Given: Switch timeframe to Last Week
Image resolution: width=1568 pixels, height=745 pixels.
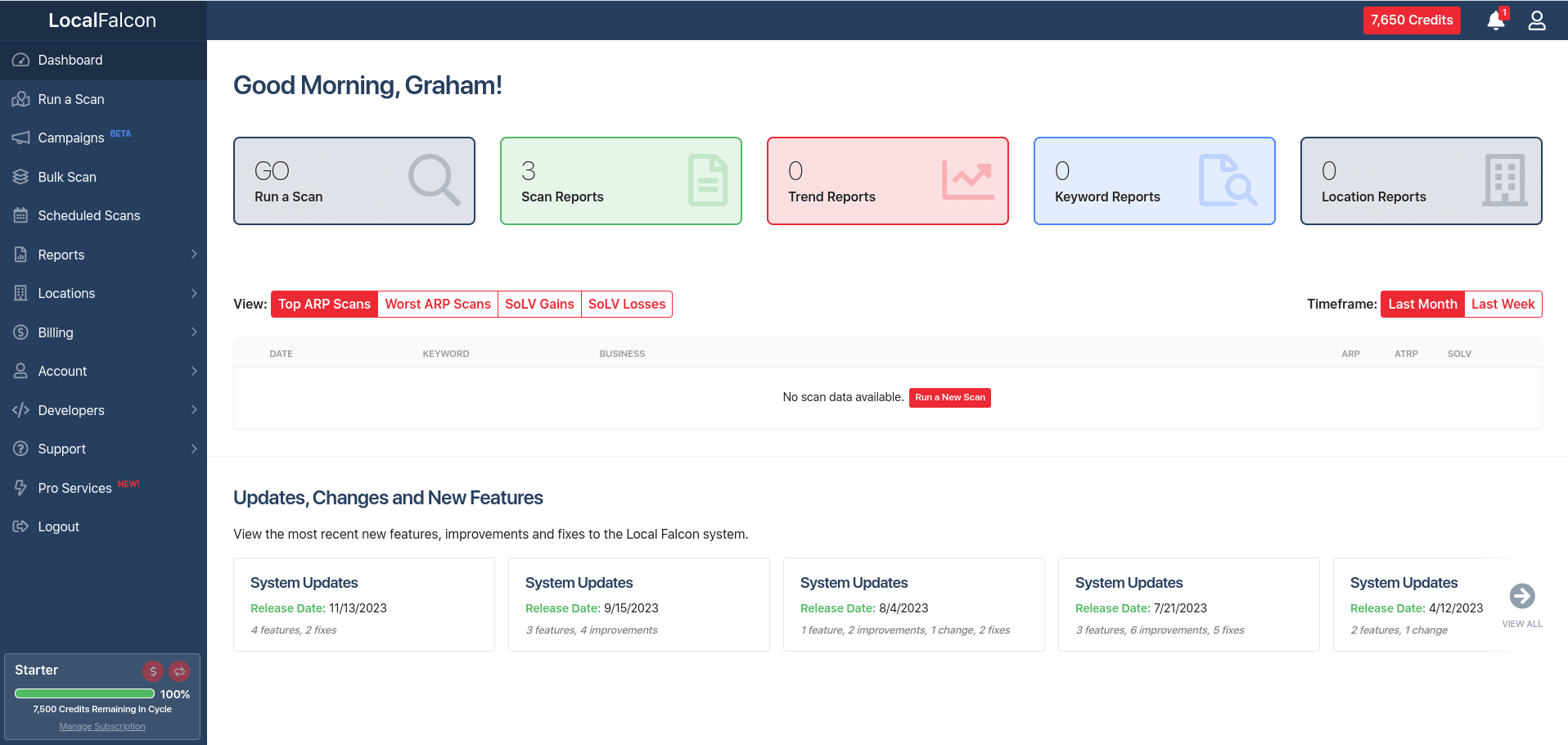Looking at the screenshot, I should point(1503,304).
